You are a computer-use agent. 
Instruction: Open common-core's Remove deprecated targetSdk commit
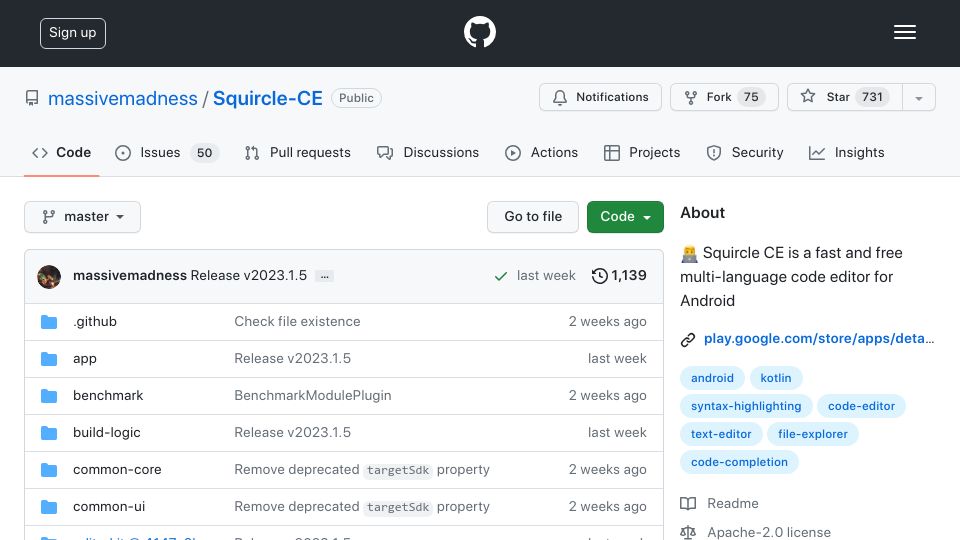pos(362,470)
